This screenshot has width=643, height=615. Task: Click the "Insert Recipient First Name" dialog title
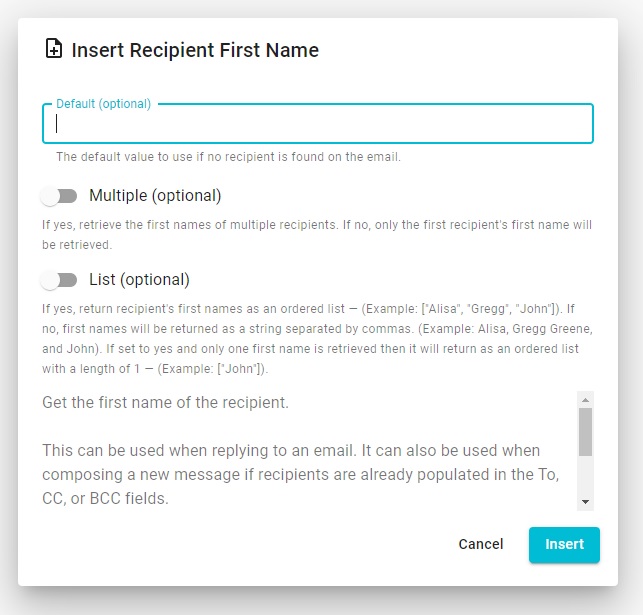click(195, 50)
